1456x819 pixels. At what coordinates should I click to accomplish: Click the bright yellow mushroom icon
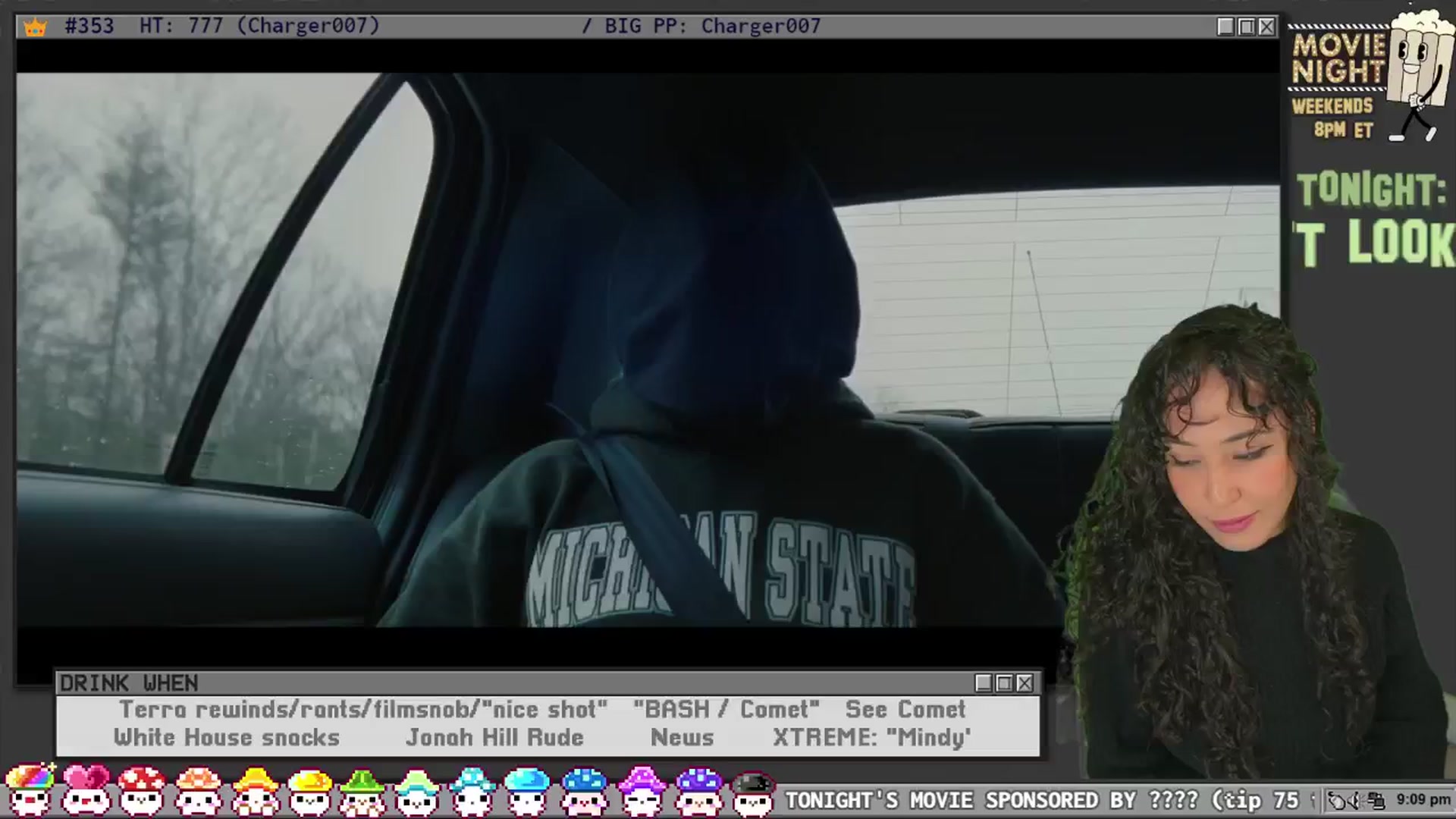310,790
